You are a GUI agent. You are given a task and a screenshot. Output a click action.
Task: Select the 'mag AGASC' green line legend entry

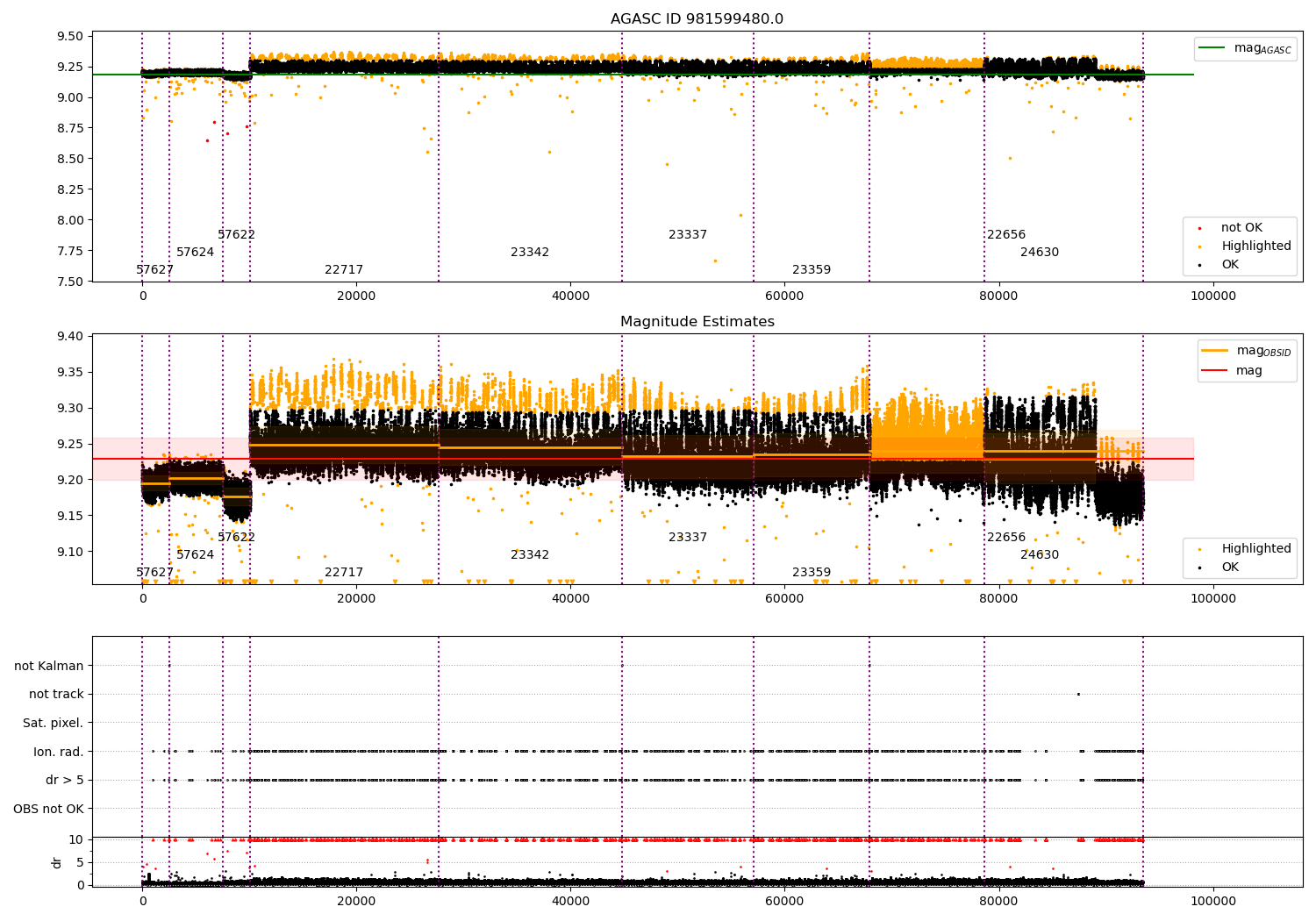click(x=1246, y=48)
